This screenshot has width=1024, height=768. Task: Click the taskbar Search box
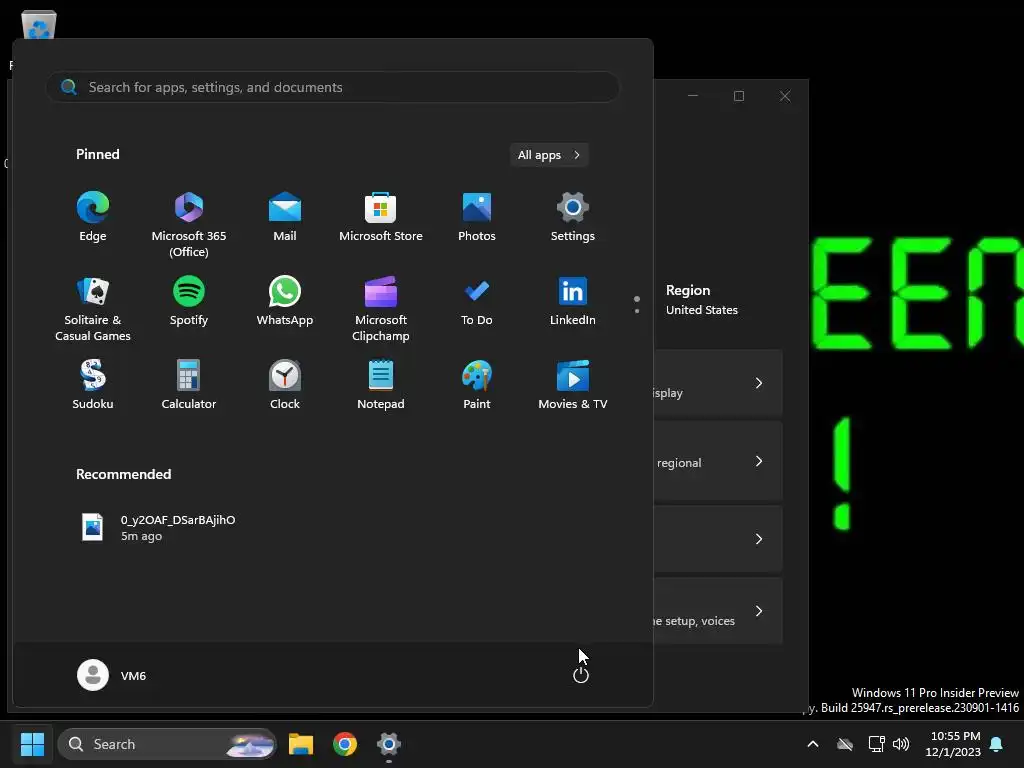click(167, 744)
